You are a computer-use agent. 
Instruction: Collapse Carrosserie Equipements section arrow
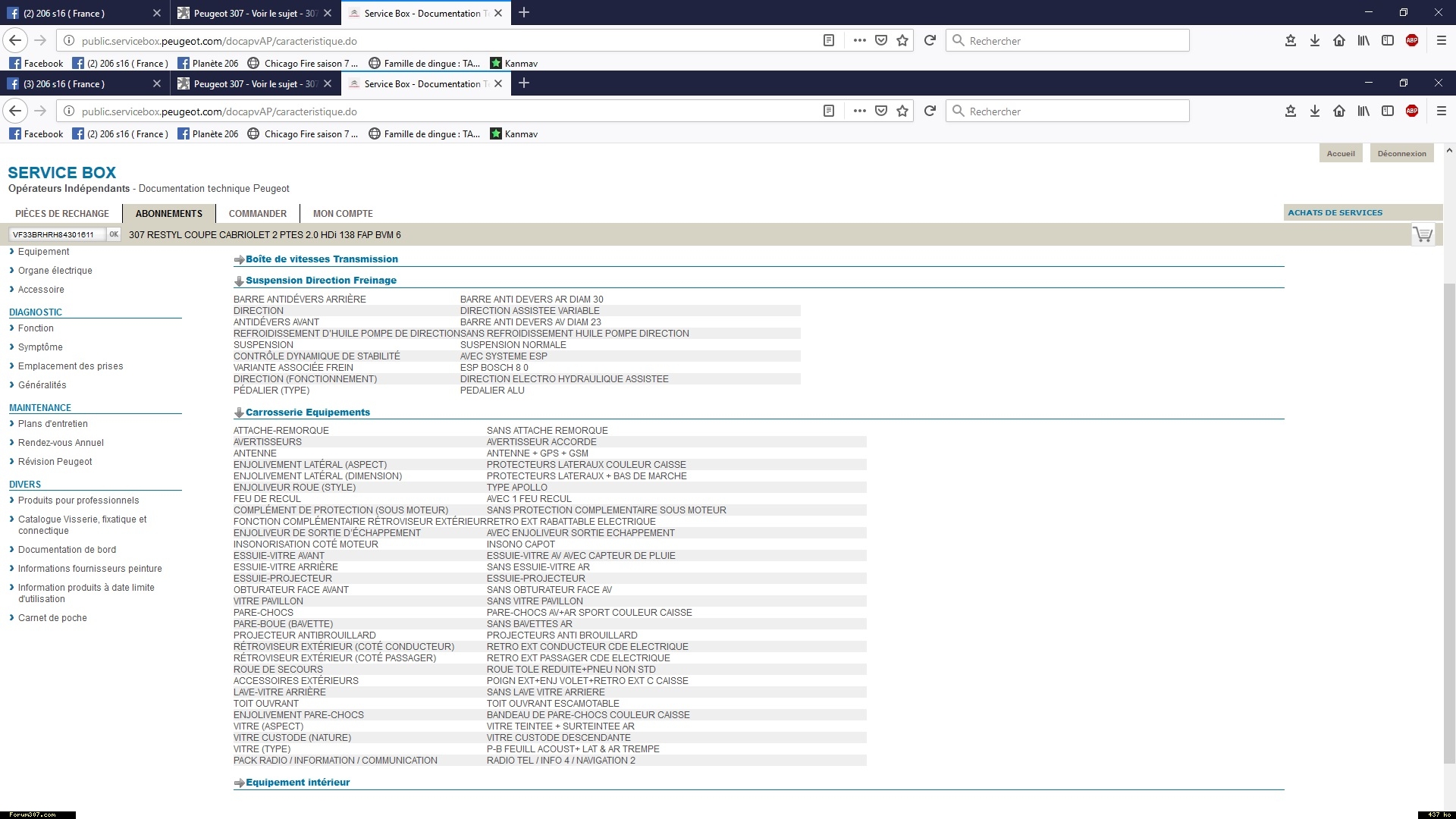point(239,413)
